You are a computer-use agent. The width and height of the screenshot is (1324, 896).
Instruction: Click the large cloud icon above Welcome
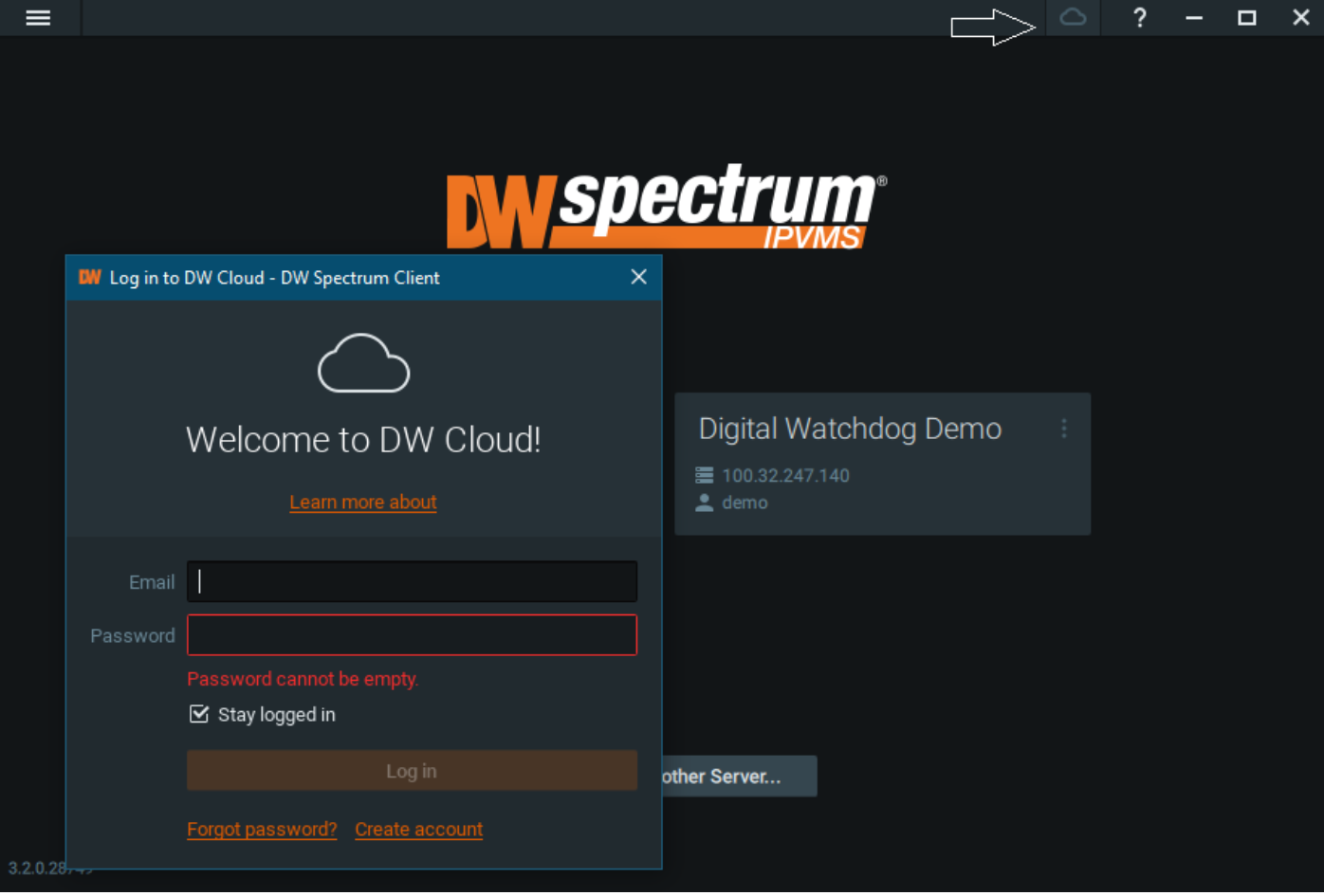point(363,363)
